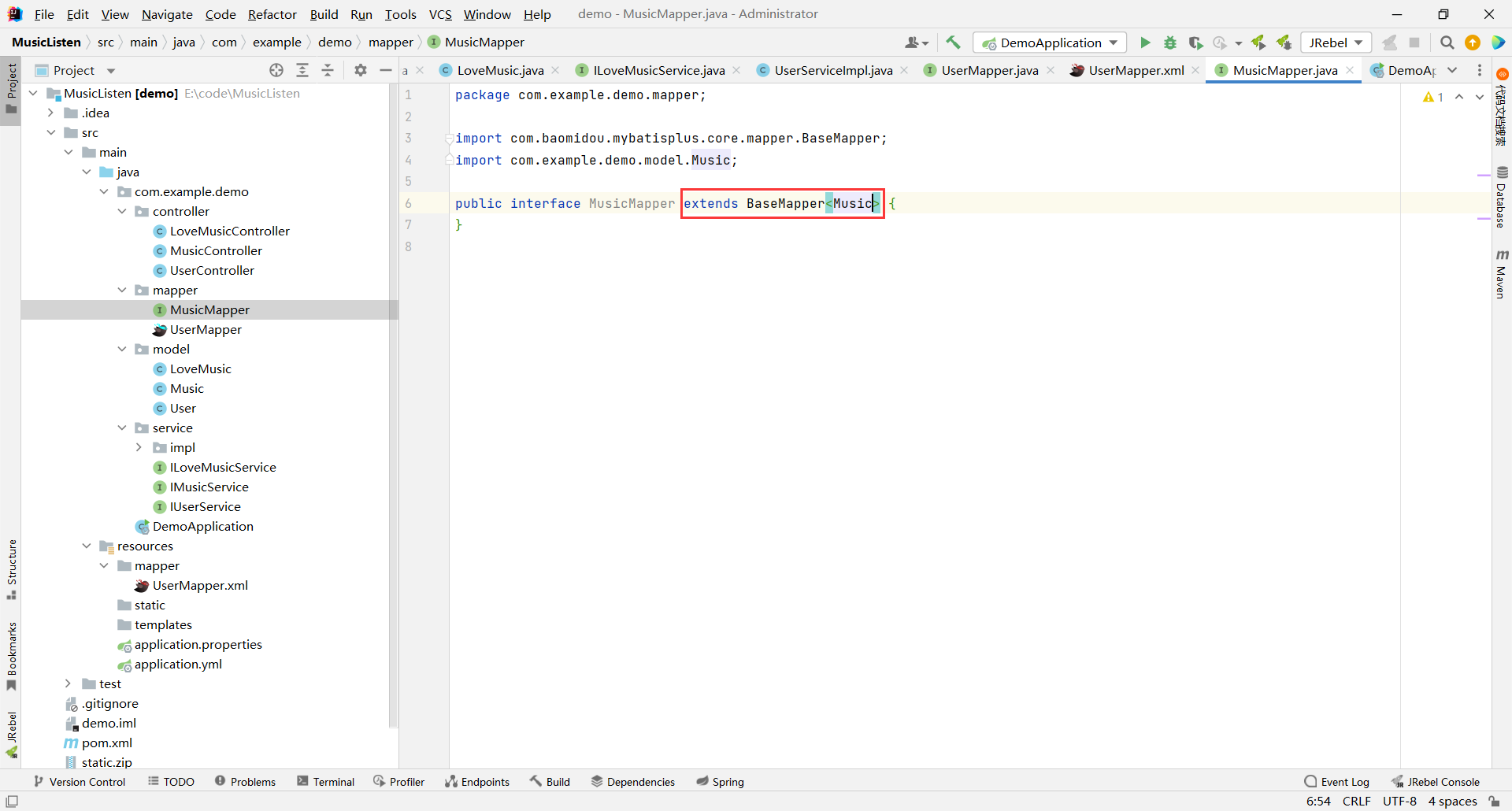Viewport: 1512px width, 811px height.
Task: Expand the impl package node
Action: point(139,447)
